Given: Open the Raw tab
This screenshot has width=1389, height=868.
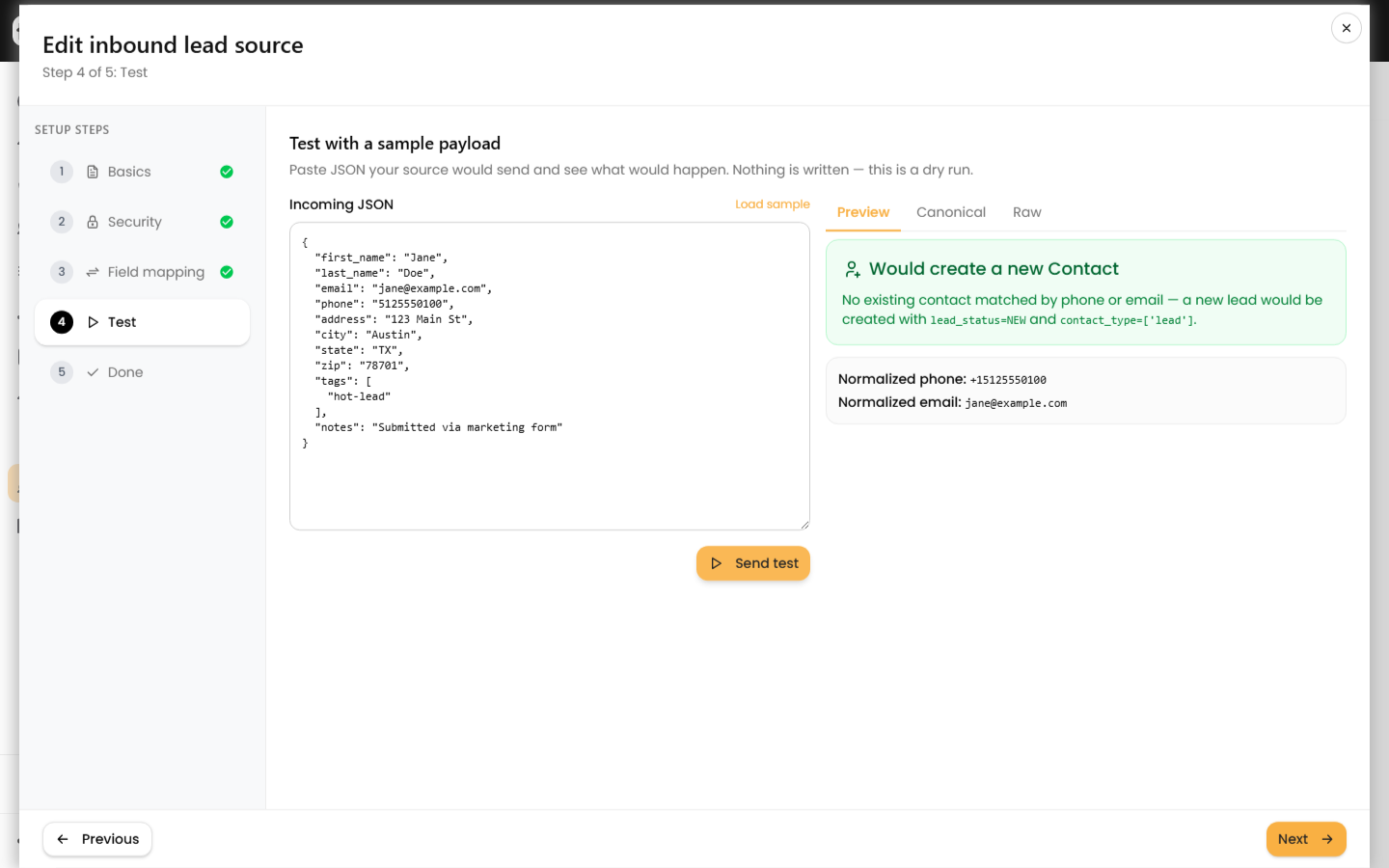Looking at the screenshot, I should click(1027, 212).
